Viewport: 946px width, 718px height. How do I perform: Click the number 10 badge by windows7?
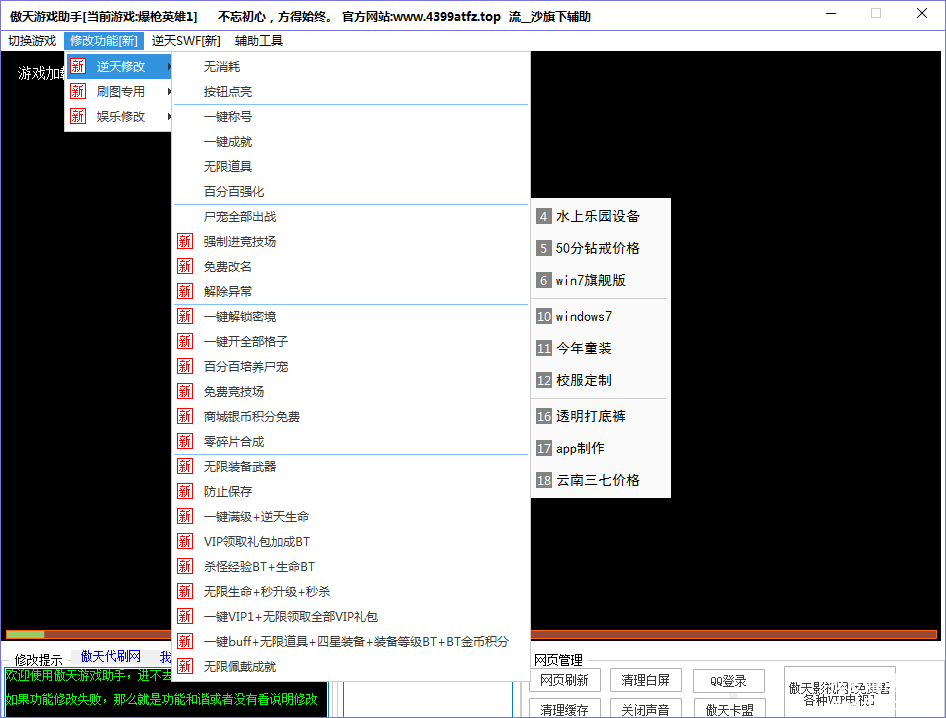pyautogui.click(x=544, y=316)
